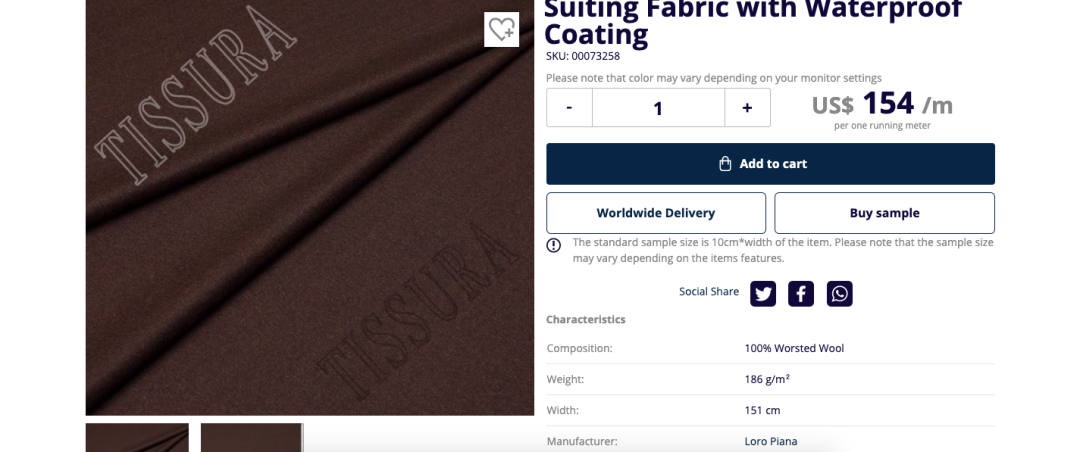
Task: Click the standard sample size note text
Action: tap(782, 250)
